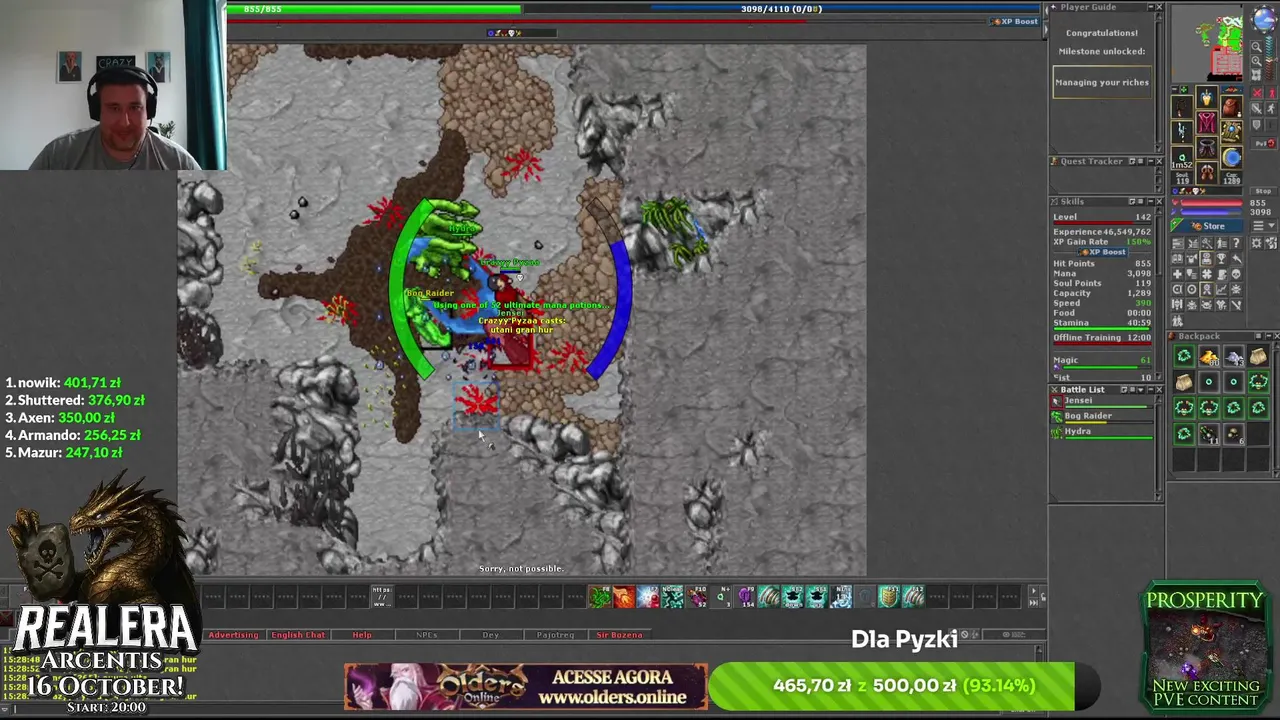Click the question mark help icon
This screenshot has width=1280, height=720.
point(1235,243)
